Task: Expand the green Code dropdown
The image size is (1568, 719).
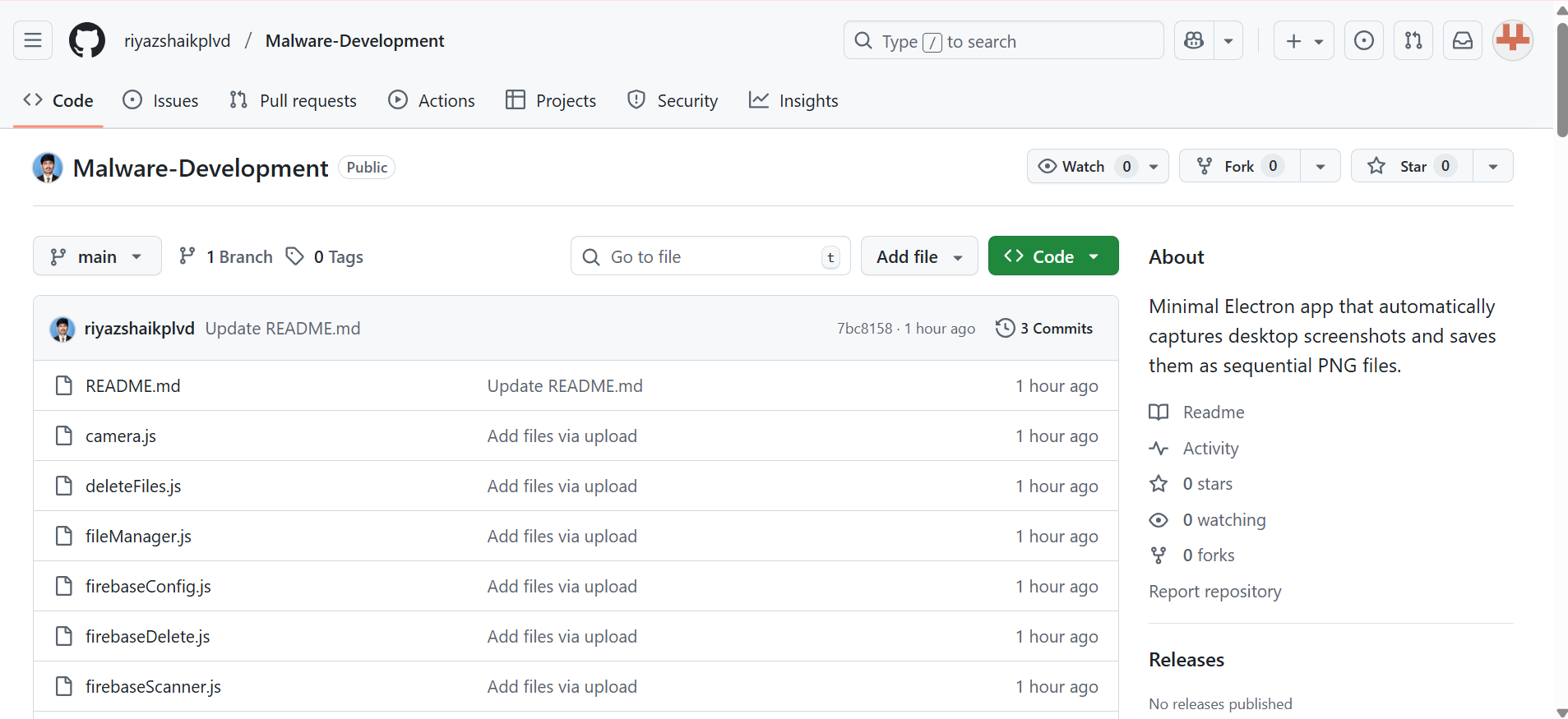Action: click(1052, 256)
